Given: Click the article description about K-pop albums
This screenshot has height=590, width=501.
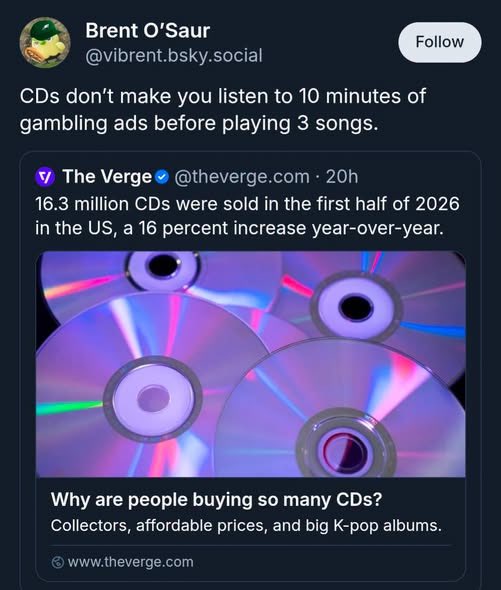Looking at the screenshot, I should tap(246, 525).
